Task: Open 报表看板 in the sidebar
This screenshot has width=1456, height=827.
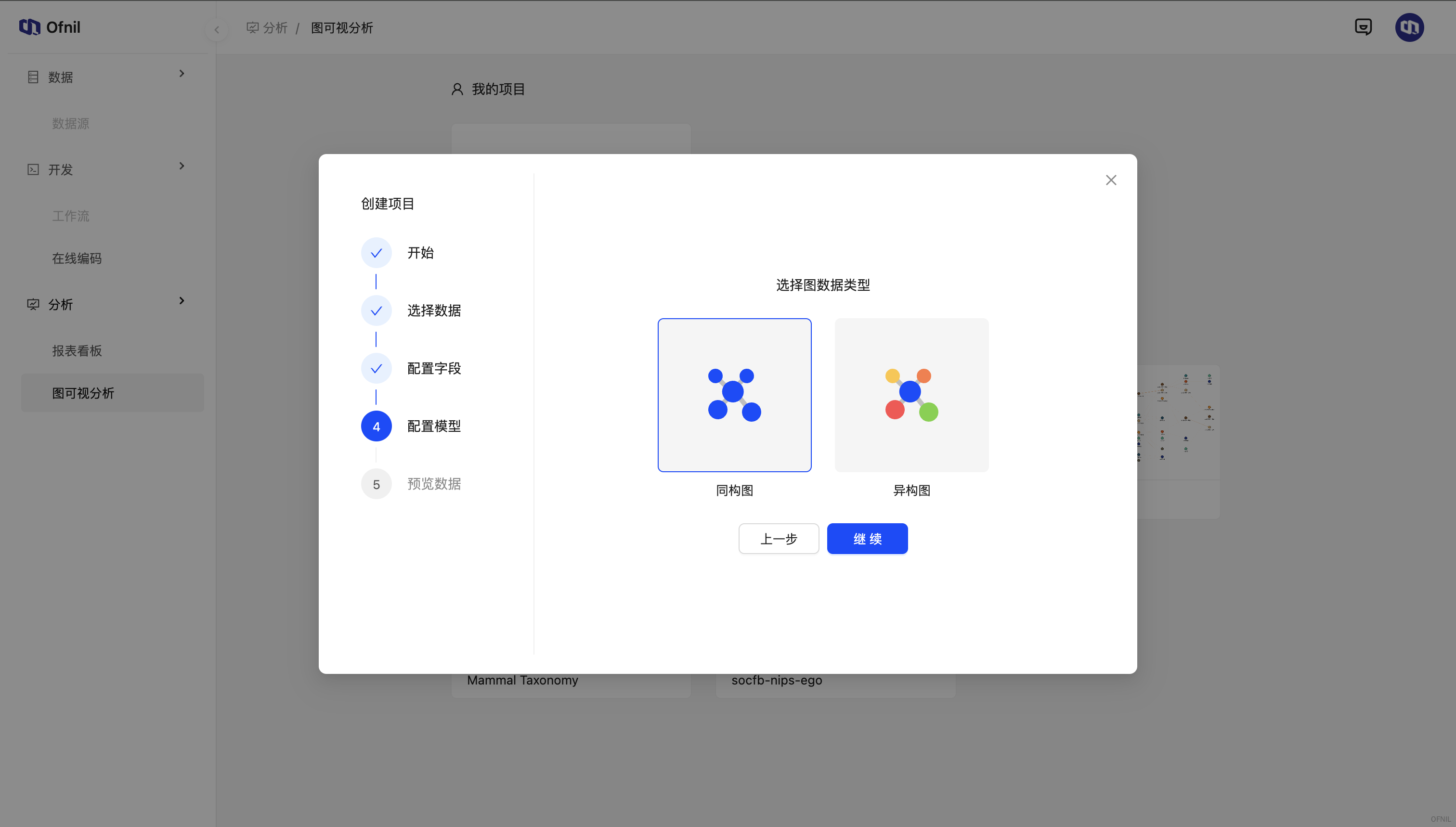Action: [77, 350]
